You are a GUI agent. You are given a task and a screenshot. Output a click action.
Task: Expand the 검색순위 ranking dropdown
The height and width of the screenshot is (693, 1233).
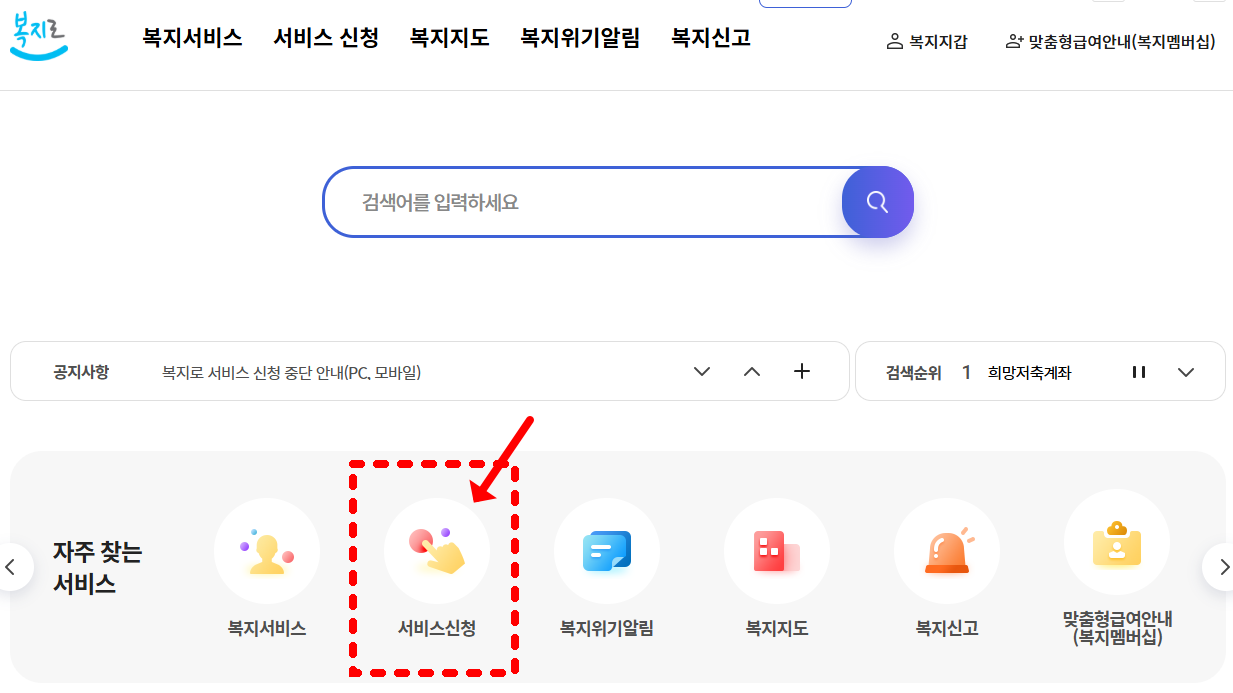pos(1186,371)
